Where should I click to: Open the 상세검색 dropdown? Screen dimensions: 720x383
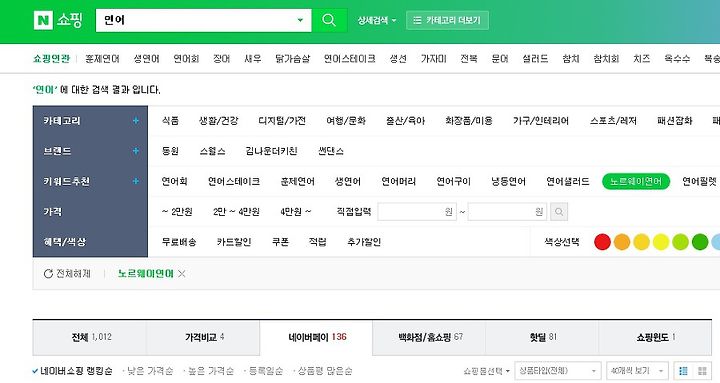pyautogui.click(x=377, y=20)
